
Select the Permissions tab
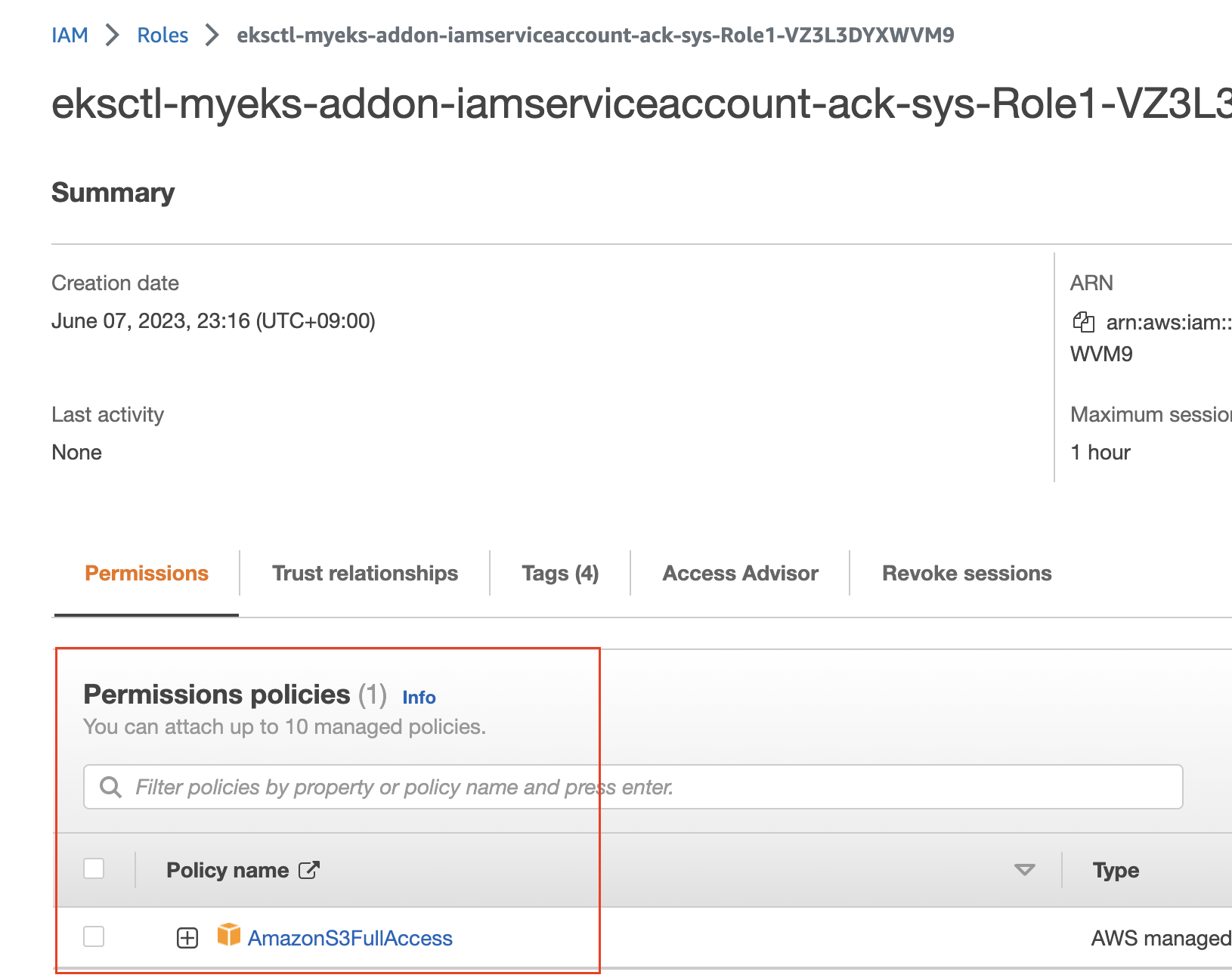tap(147, 573)
